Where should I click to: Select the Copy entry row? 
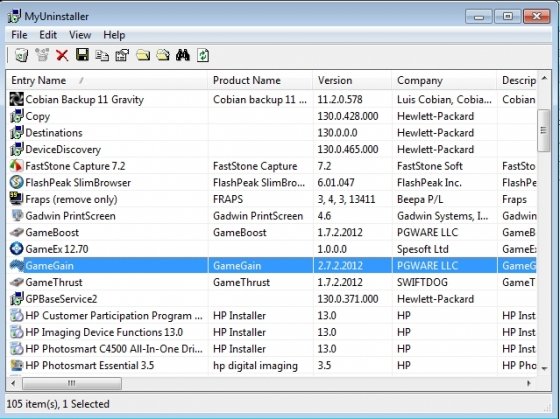(x=271, y=116)
